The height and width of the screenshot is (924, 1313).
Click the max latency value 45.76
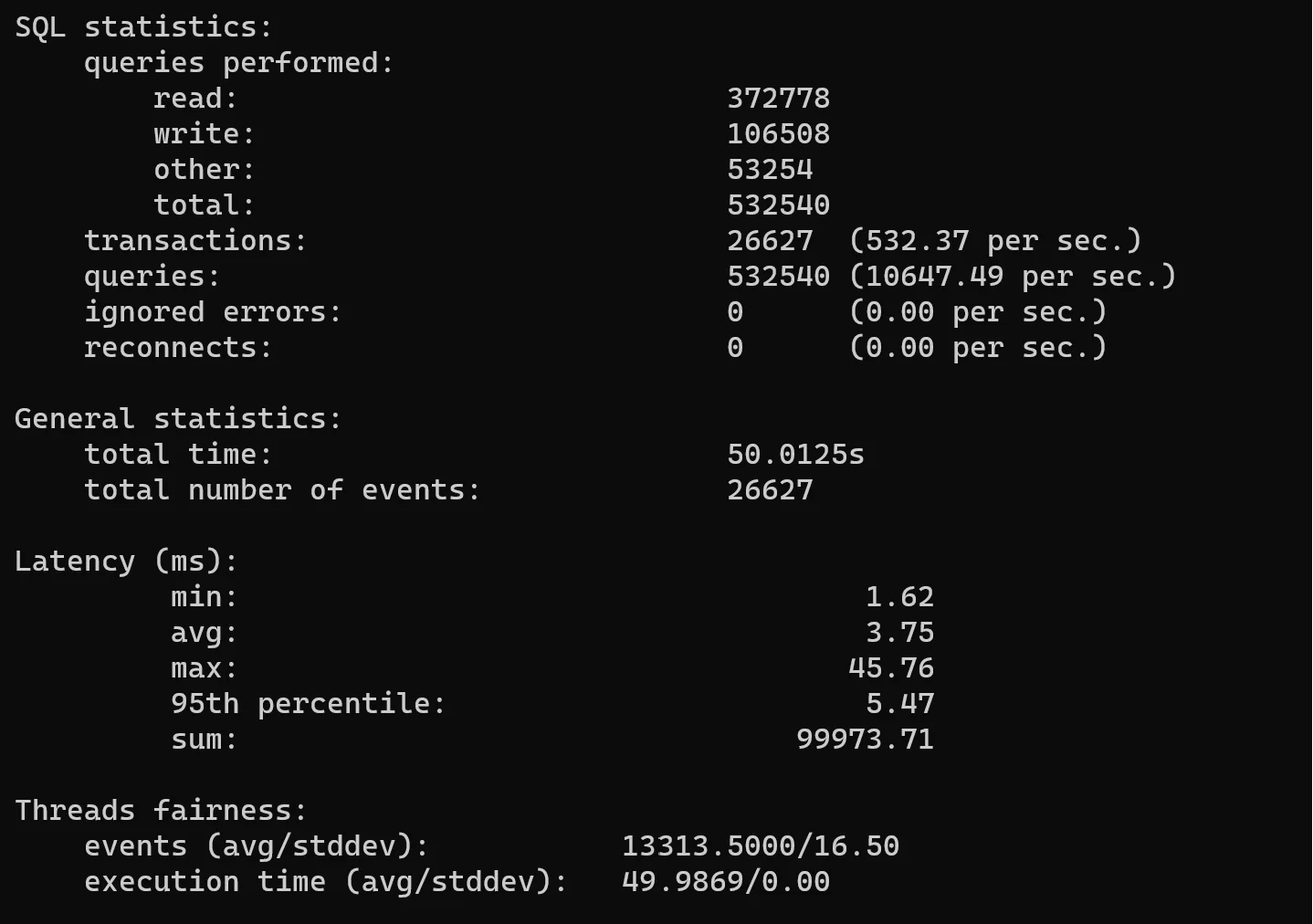coord(891,668)
